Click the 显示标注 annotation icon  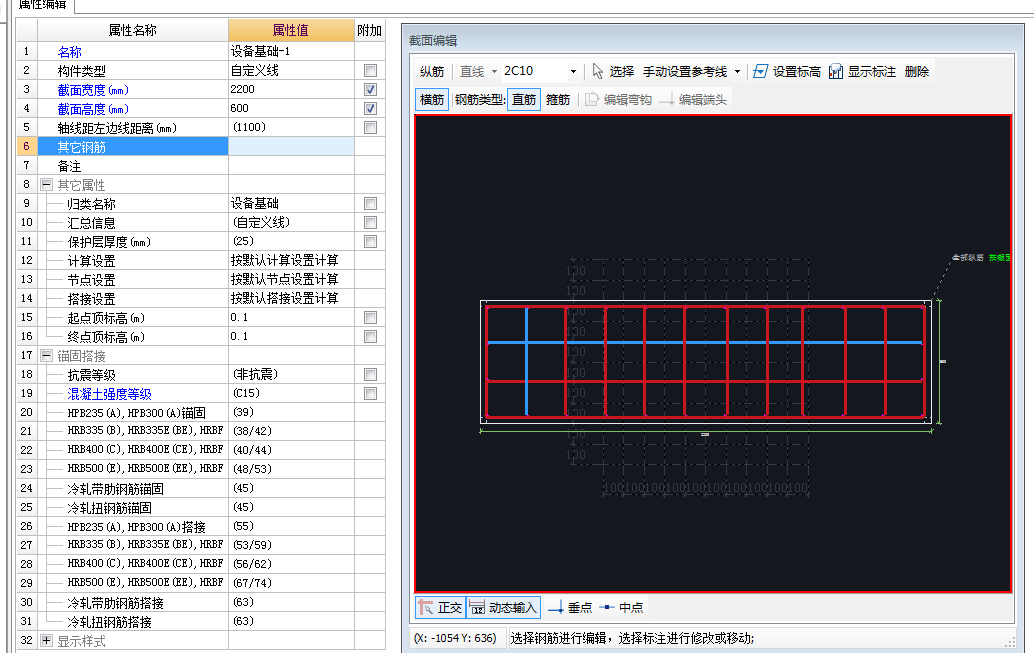(836, 71)
